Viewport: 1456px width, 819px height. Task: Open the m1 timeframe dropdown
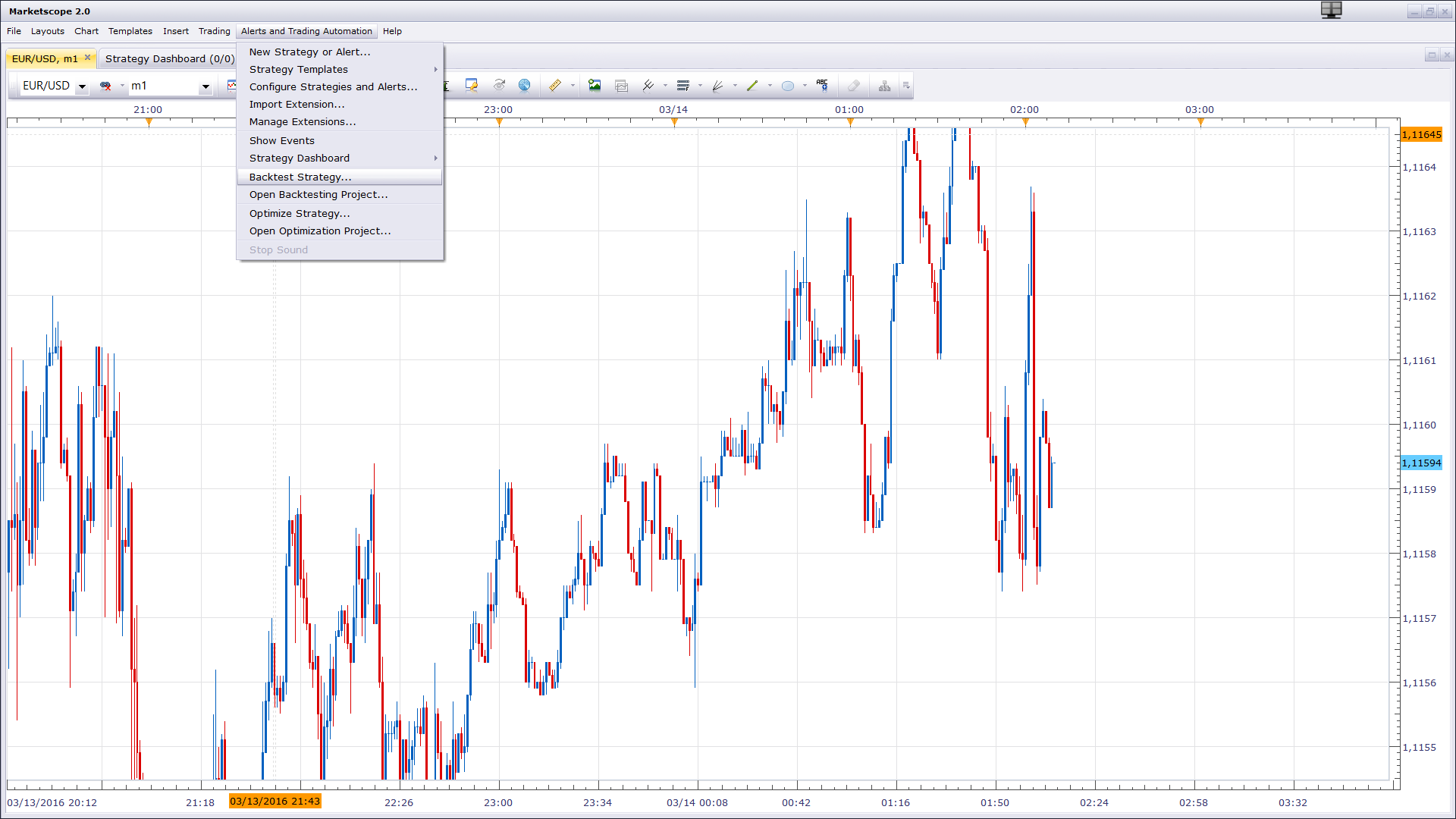(206, 86)
